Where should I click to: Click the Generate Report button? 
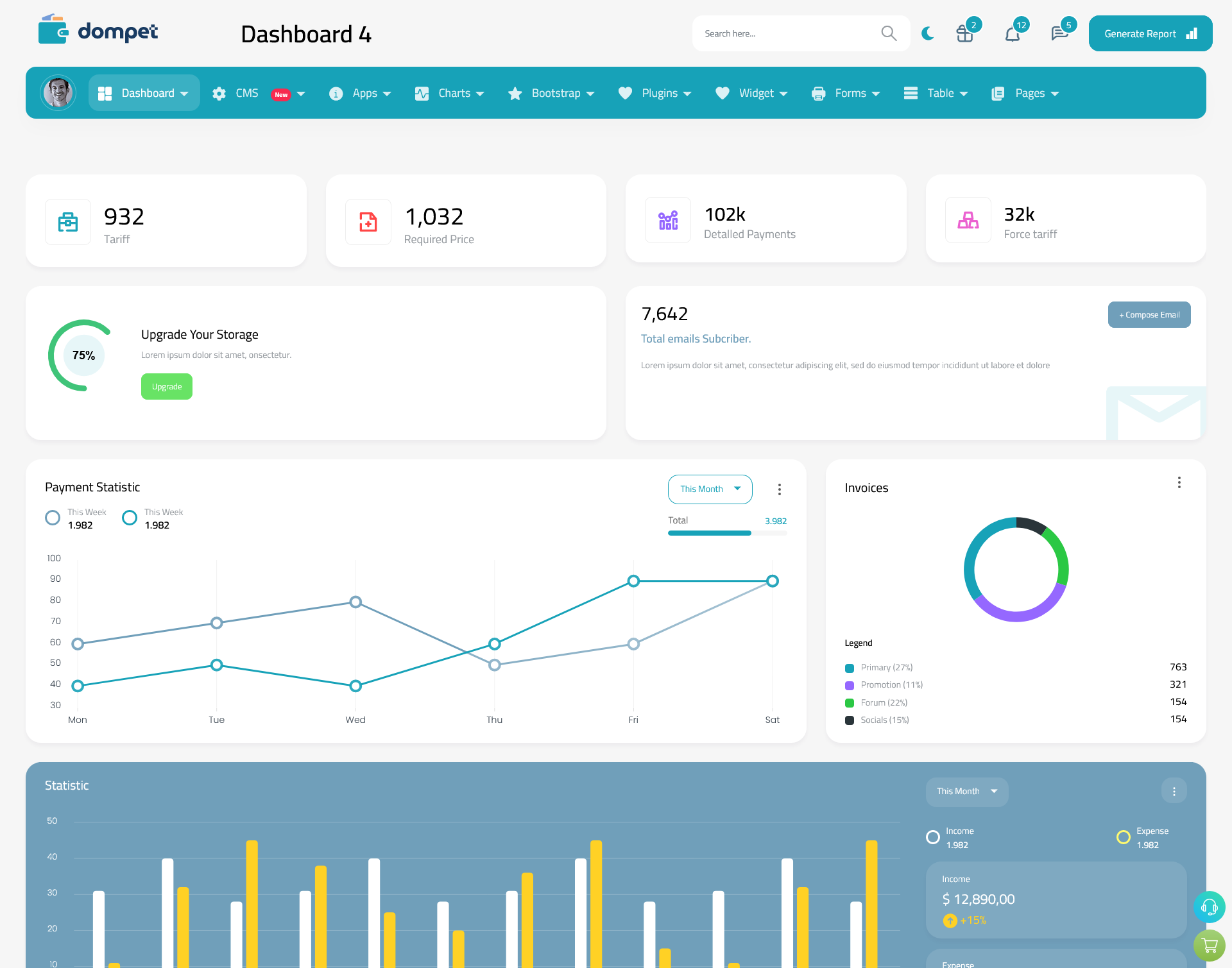point(1149,33)
